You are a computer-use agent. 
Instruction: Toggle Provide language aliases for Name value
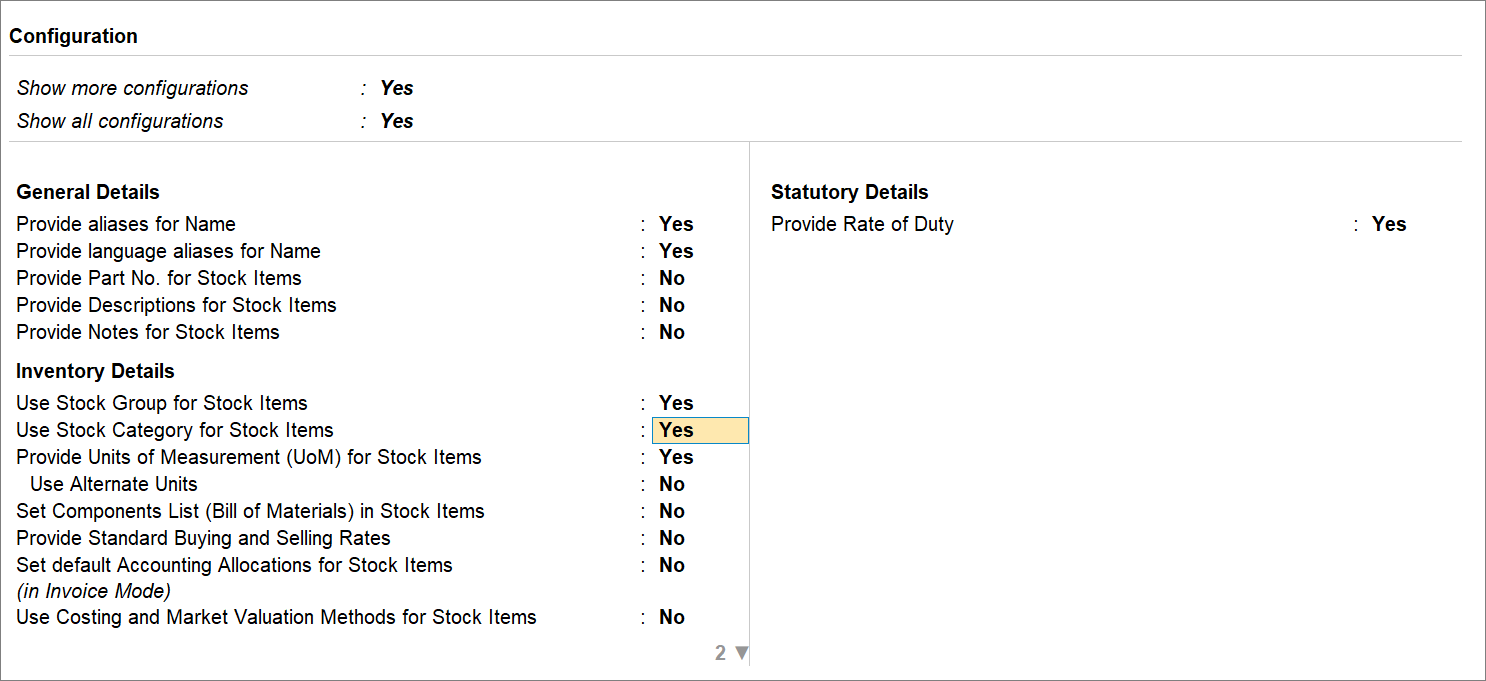(x=676, y=251)
